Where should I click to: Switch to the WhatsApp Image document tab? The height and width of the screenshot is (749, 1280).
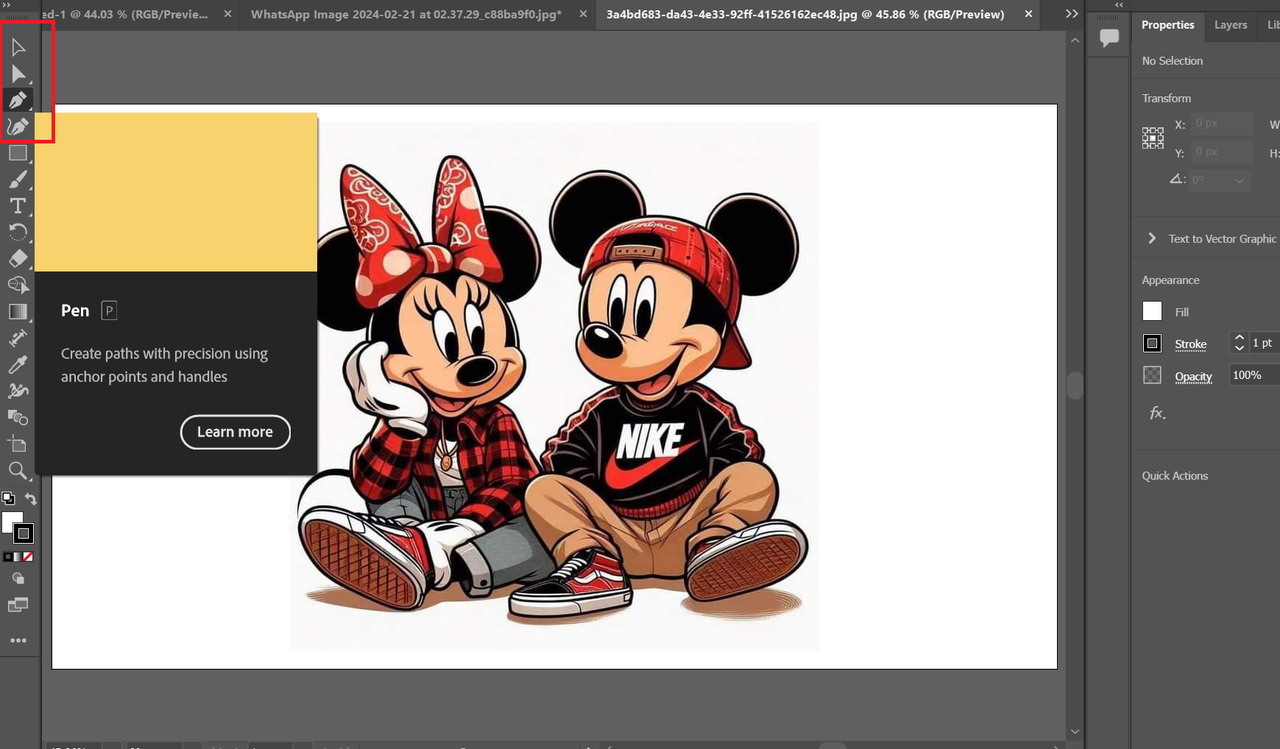coord(406,15)
